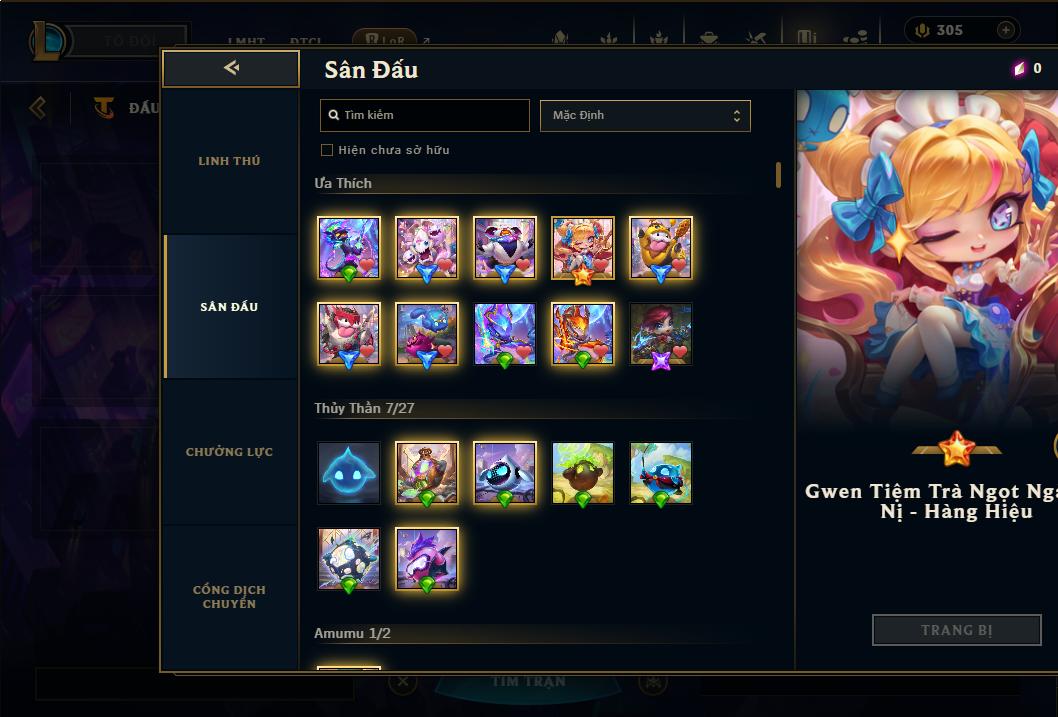Image resolution: width=1058 pixels, height=717 pixels.
Task: Switch to the Linh Thú tab
Action: tap(230, 161)
